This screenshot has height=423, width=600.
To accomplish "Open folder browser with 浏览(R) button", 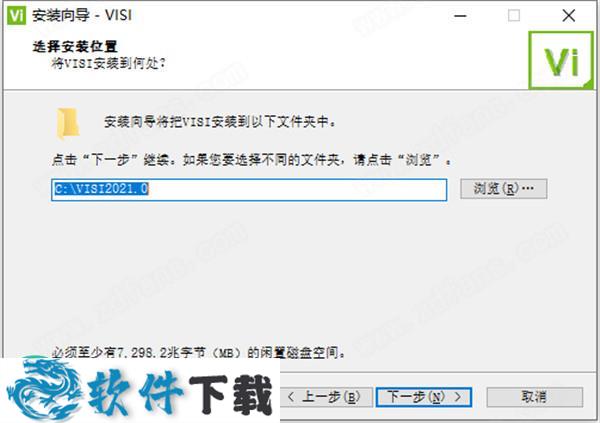I will pyautogui.click(x=504, y=189).
